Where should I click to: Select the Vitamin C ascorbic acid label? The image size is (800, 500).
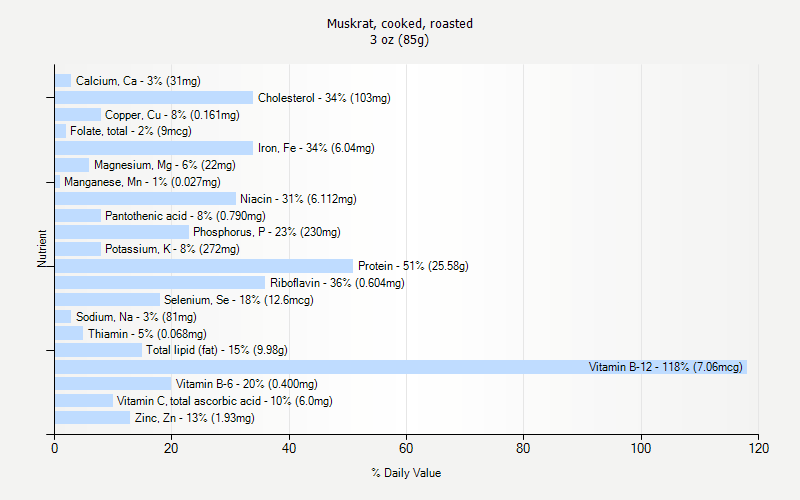coord(224,401)
